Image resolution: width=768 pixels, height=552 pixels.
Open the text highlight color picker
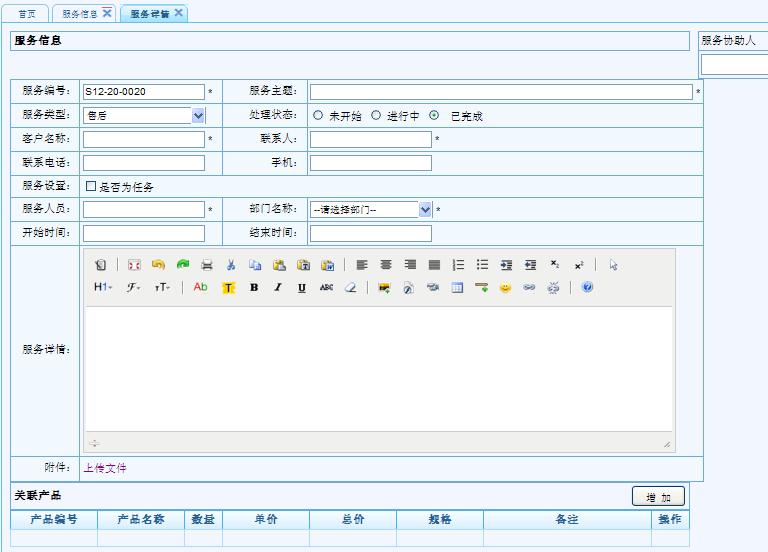228,288
